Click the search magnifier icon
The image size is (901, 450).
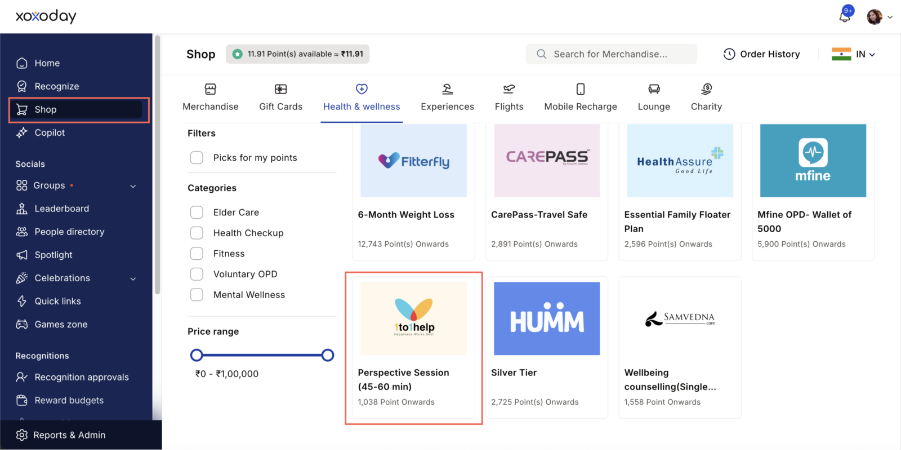point(541,54)
